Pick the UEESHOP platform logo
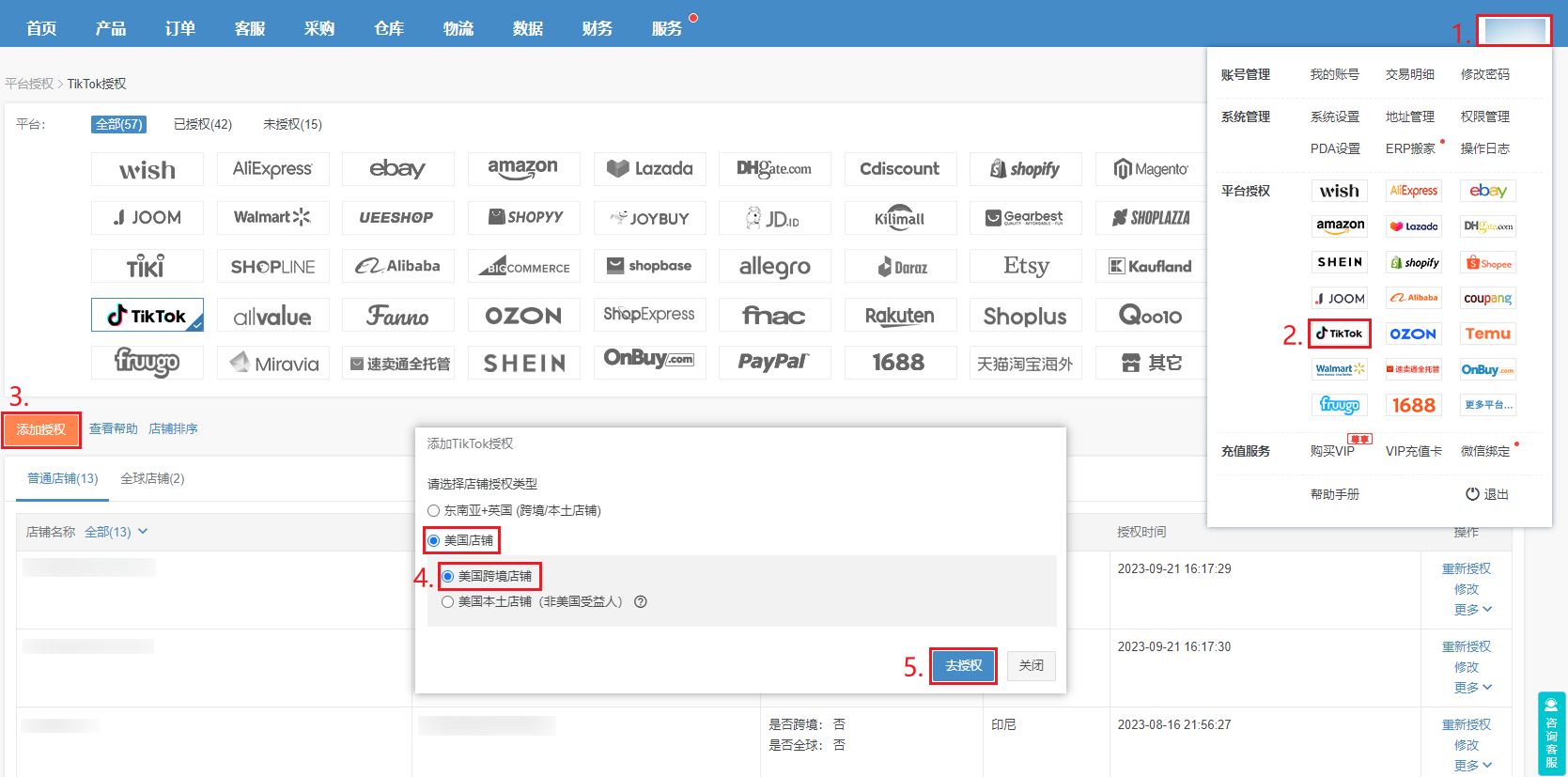1568x777 pixels. click(398, 218)
